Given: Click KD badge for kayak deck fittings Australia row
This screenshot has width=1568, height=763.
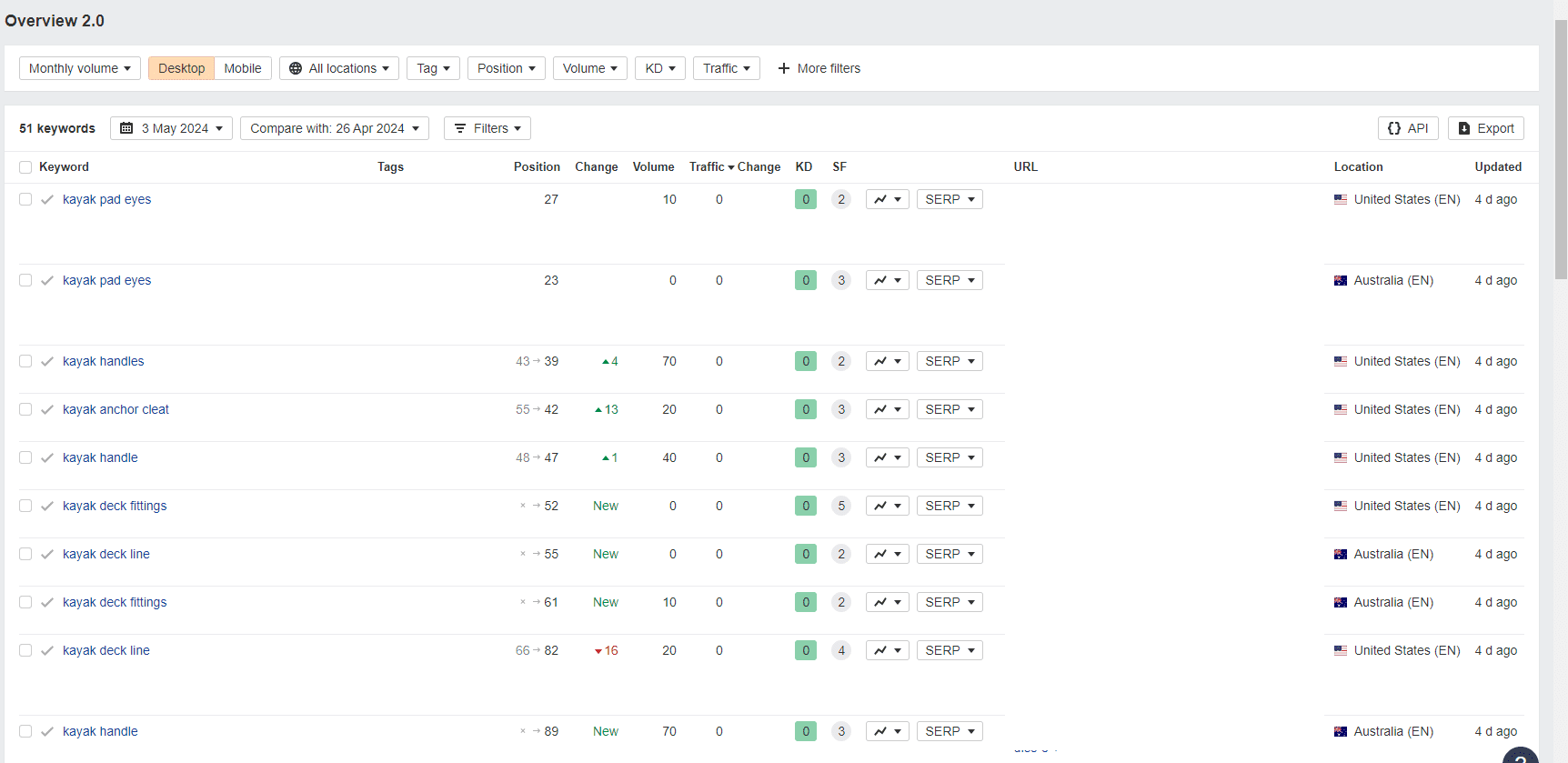Looking at the screenshot, I should [806, 602].
